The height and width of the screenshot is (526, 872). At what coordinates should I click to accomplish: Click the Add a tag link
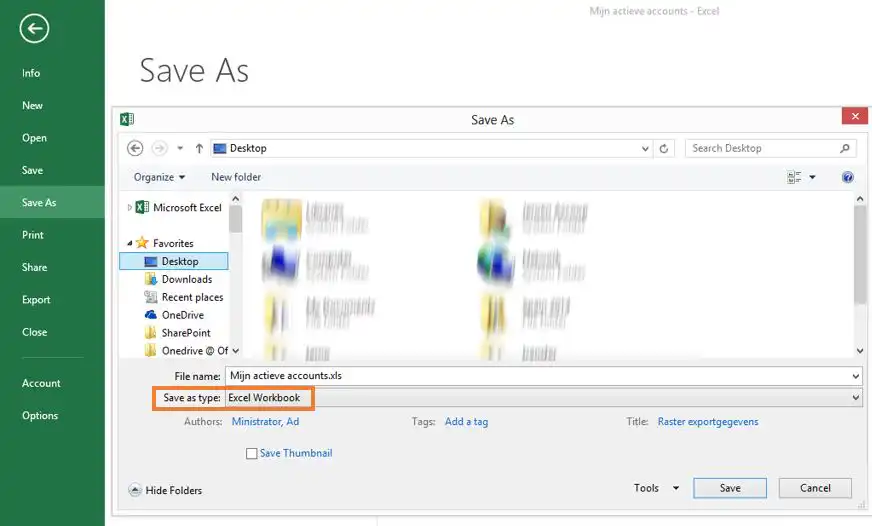pyautogui.click(x=466, y=422)
